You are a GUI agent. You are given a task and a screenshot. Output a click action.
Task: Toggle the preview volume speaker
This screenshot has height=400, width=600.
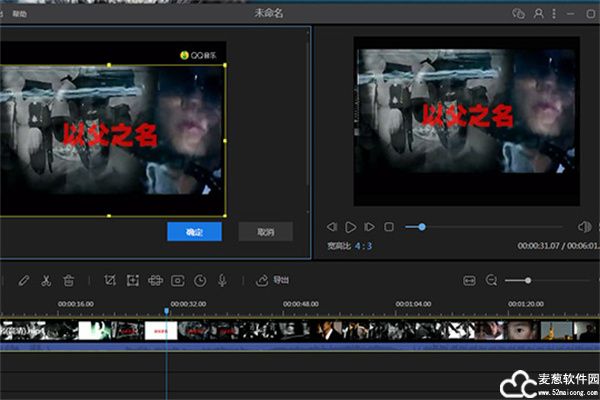[x=584, y=227]
